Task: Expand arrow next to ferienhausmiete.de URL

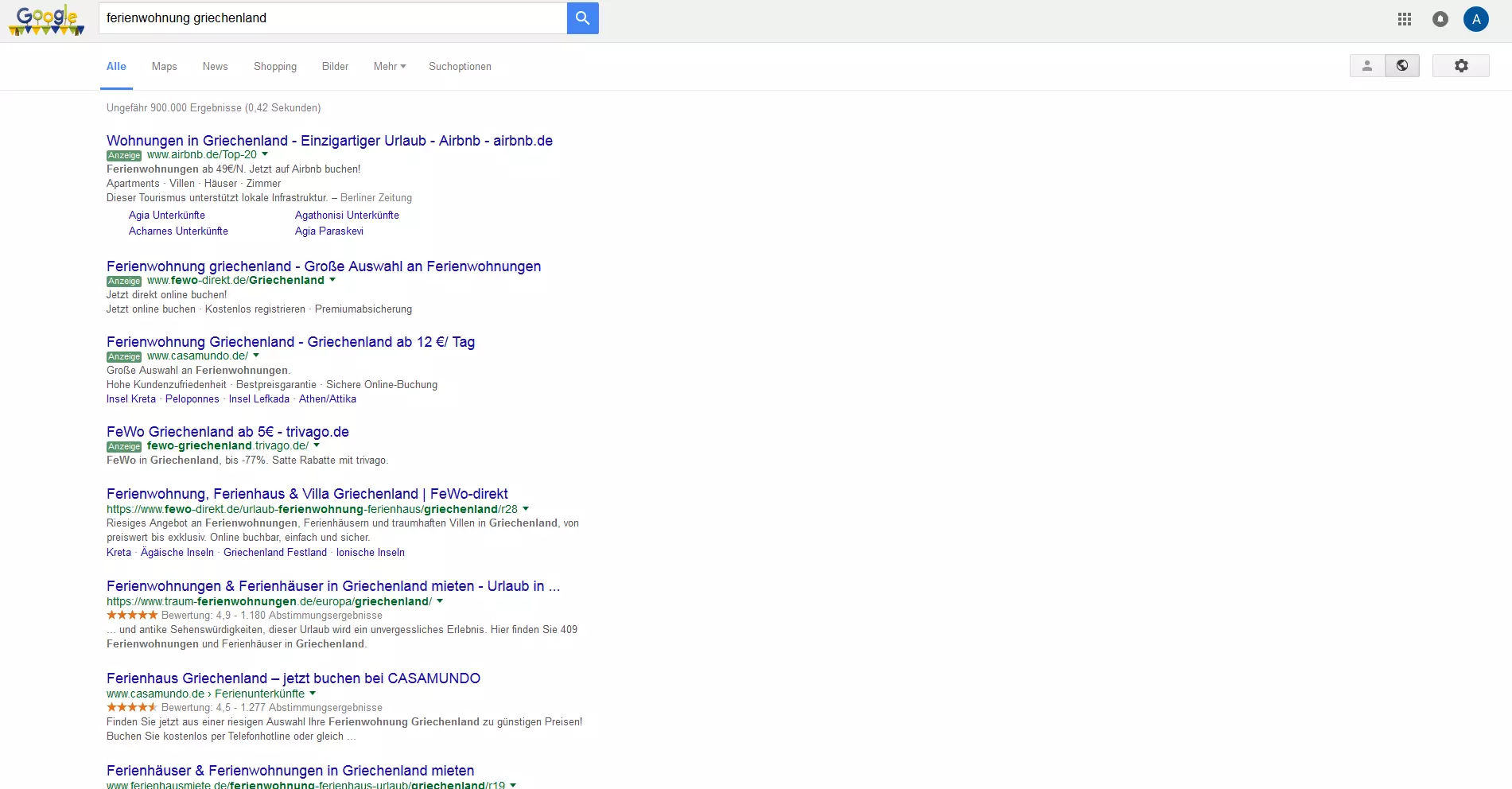Action: pos(513,785)
